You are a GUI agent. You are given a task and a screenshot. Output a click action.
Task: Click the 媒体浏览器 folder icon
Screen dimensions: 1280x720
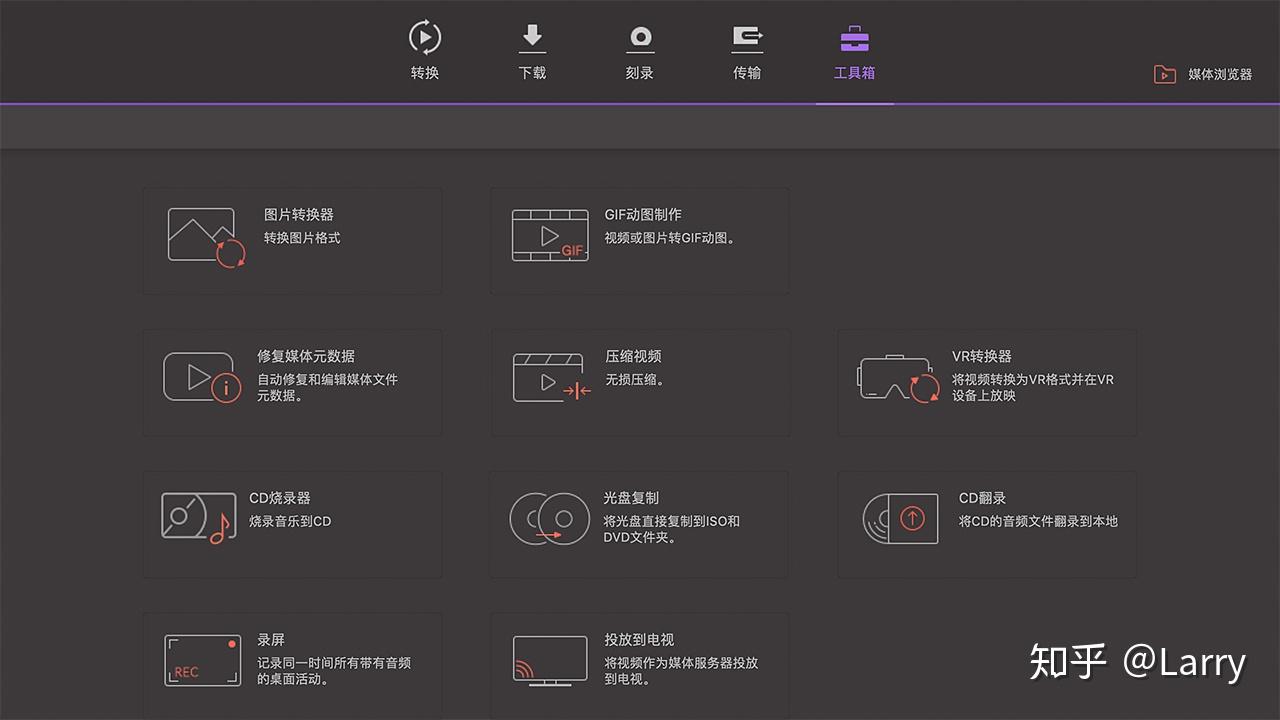point(1165,75)
